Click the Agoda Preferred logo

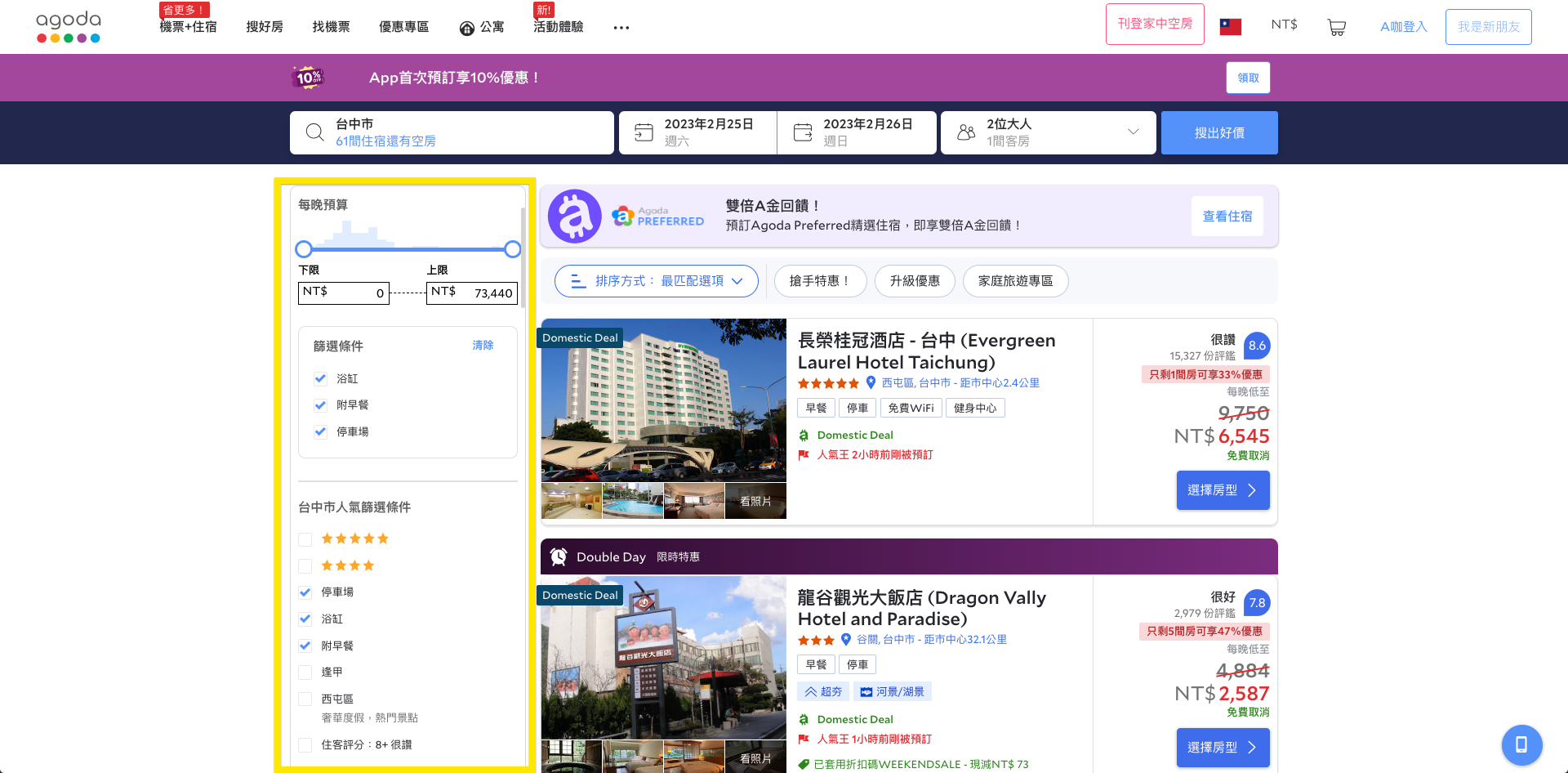(x=657, y=217)
